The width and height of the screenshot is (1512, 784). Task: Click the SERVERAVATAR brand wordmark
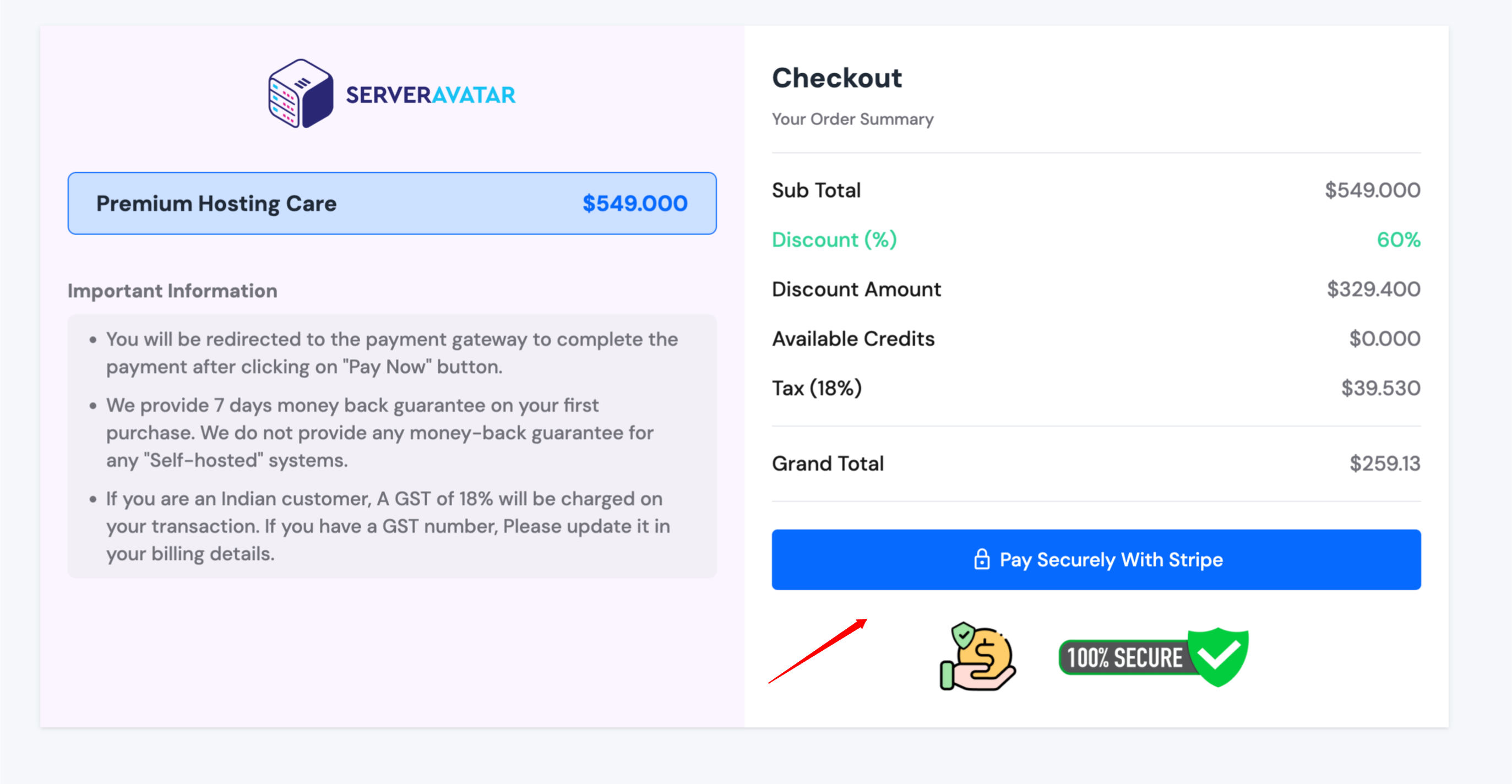click(430, 95)
